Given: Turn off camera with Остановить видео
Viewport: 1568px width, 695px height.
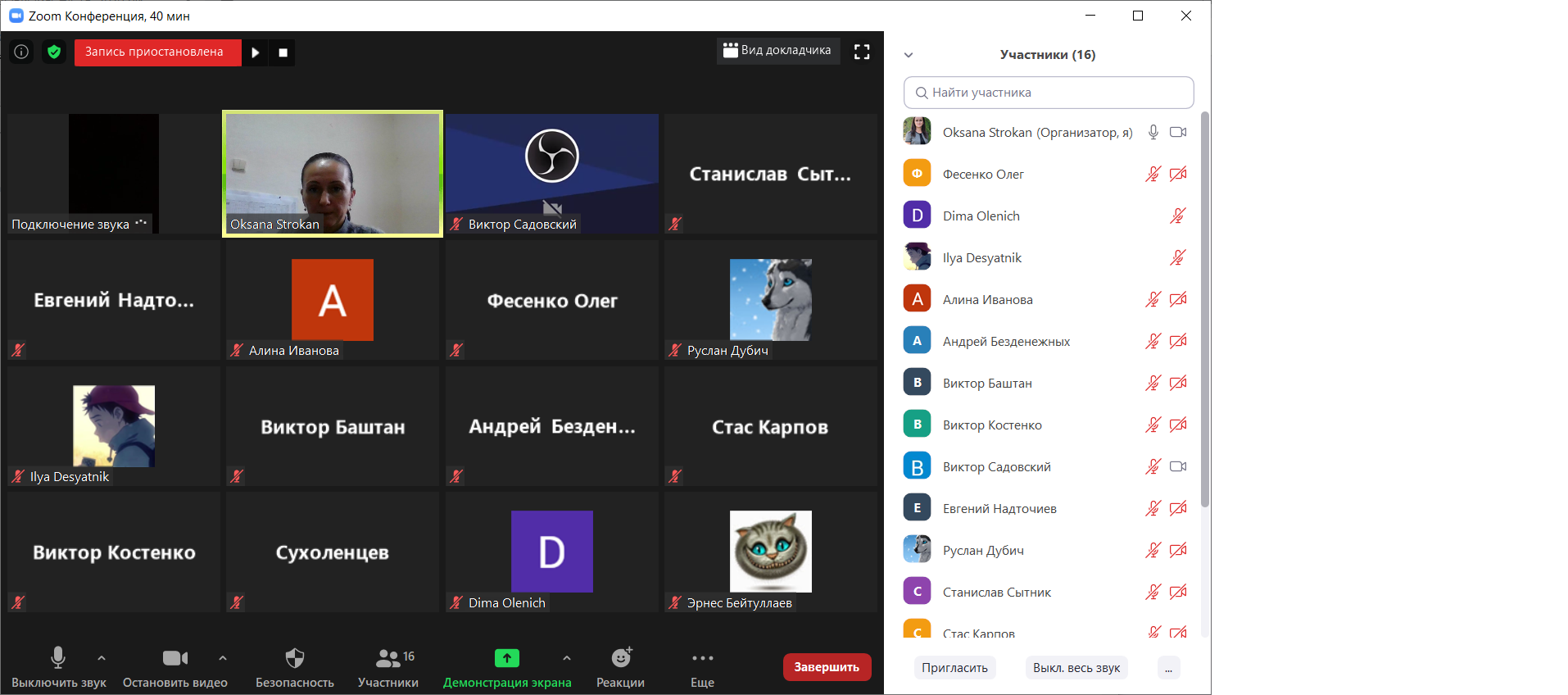Looking at the screenshot, I should pyautogui.click(x=175, y=667).
